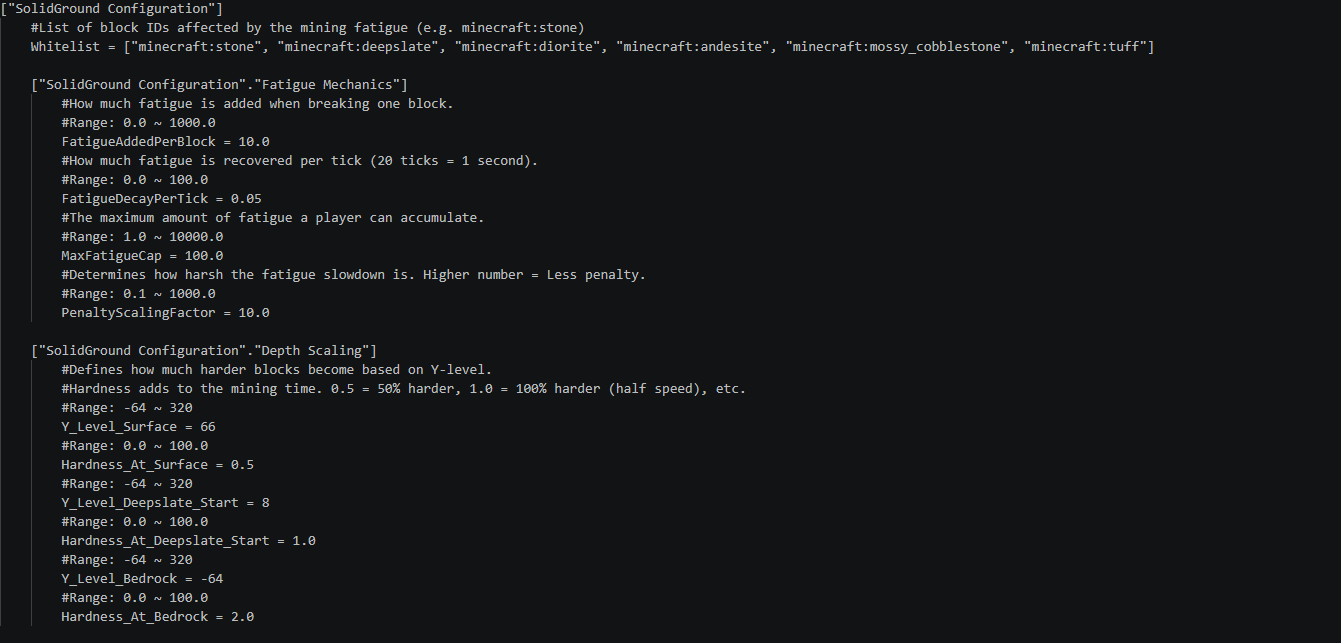Image resolution: width=1341 pixels, height=643 pixels.
Task: Place cursor on FatigueAddedPerBlock value 10.0
Action: pyautogui.click(x=254, y=142)
